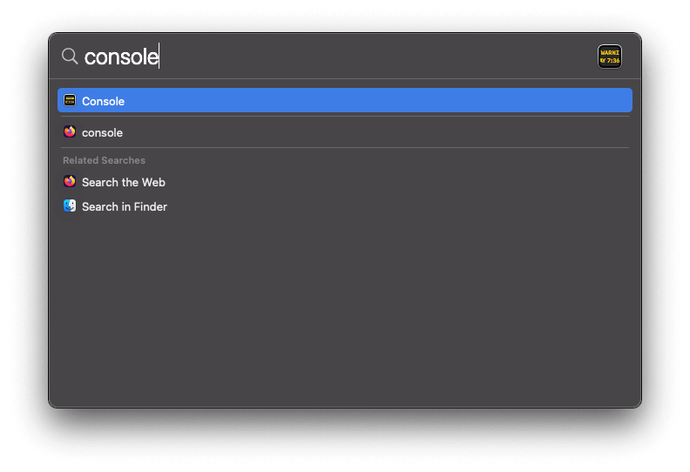The image size is (690, 472).
Task: Click the Firefox icon beside lowercase console suggestion
Action: point(70,132)
